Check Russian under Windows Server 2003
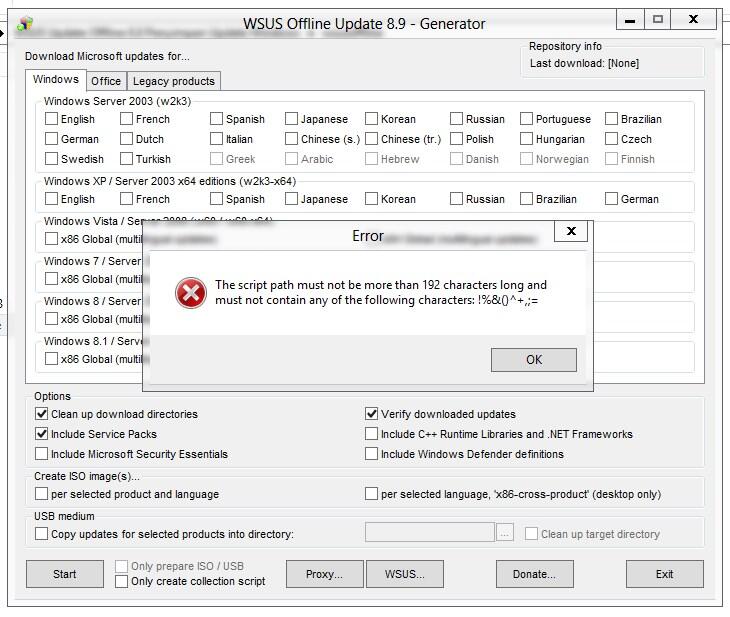 point(456,119)
